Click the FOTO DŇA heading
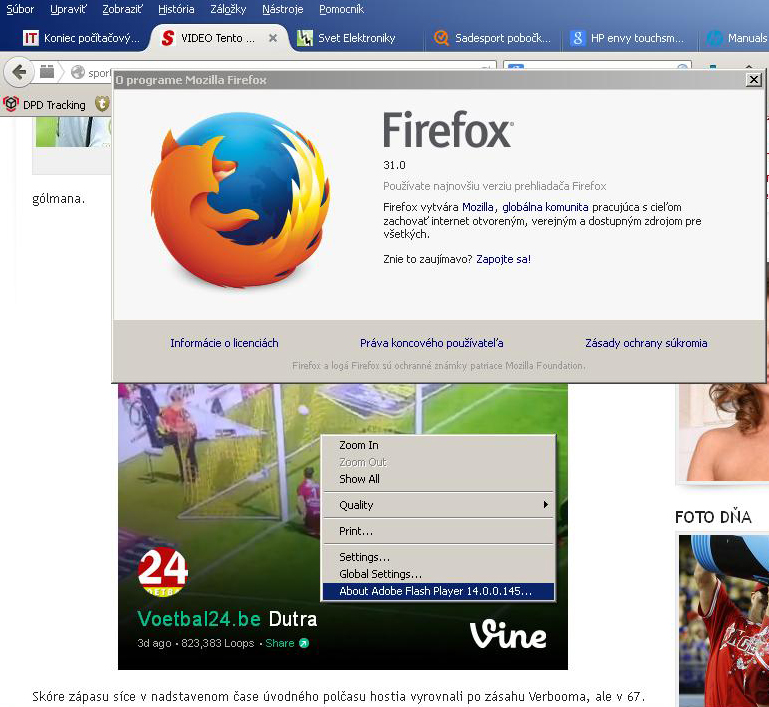This screenshot has width=769, height=707. pyautogui.click(x=713, y=517)
